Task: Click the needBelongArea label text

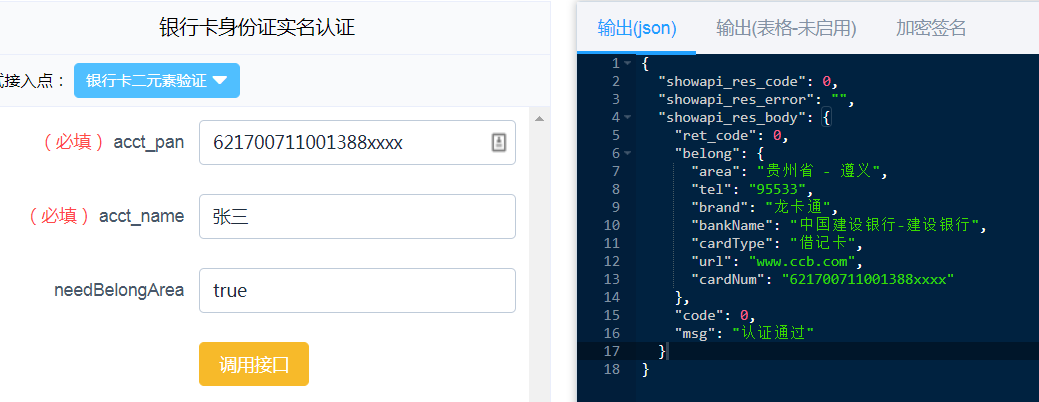Action: tap(119, 290)
